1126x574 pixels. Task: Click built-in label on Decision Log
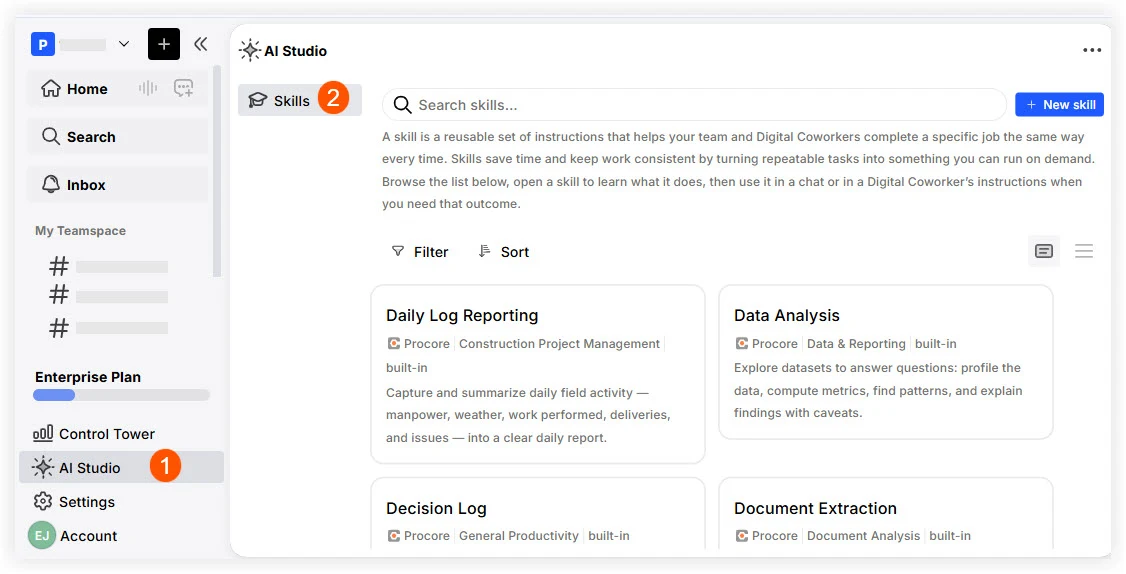click(x=609, y=536)
